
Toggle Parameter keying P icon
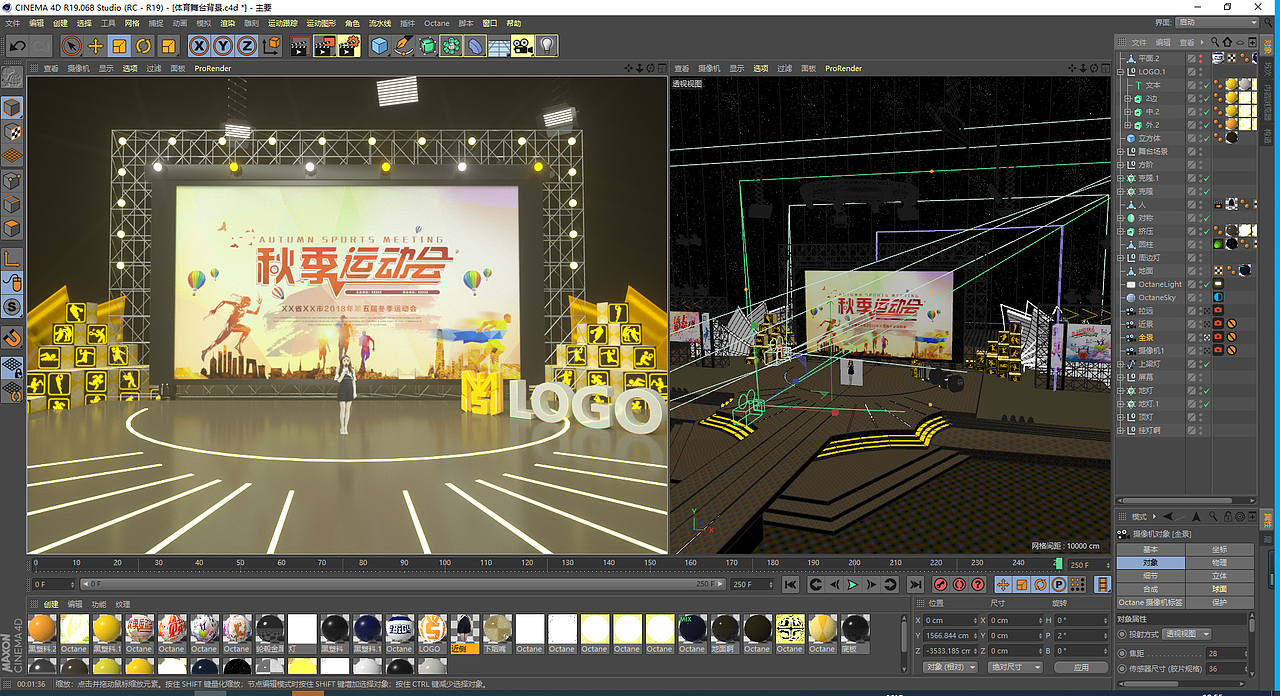[1059, 584]
